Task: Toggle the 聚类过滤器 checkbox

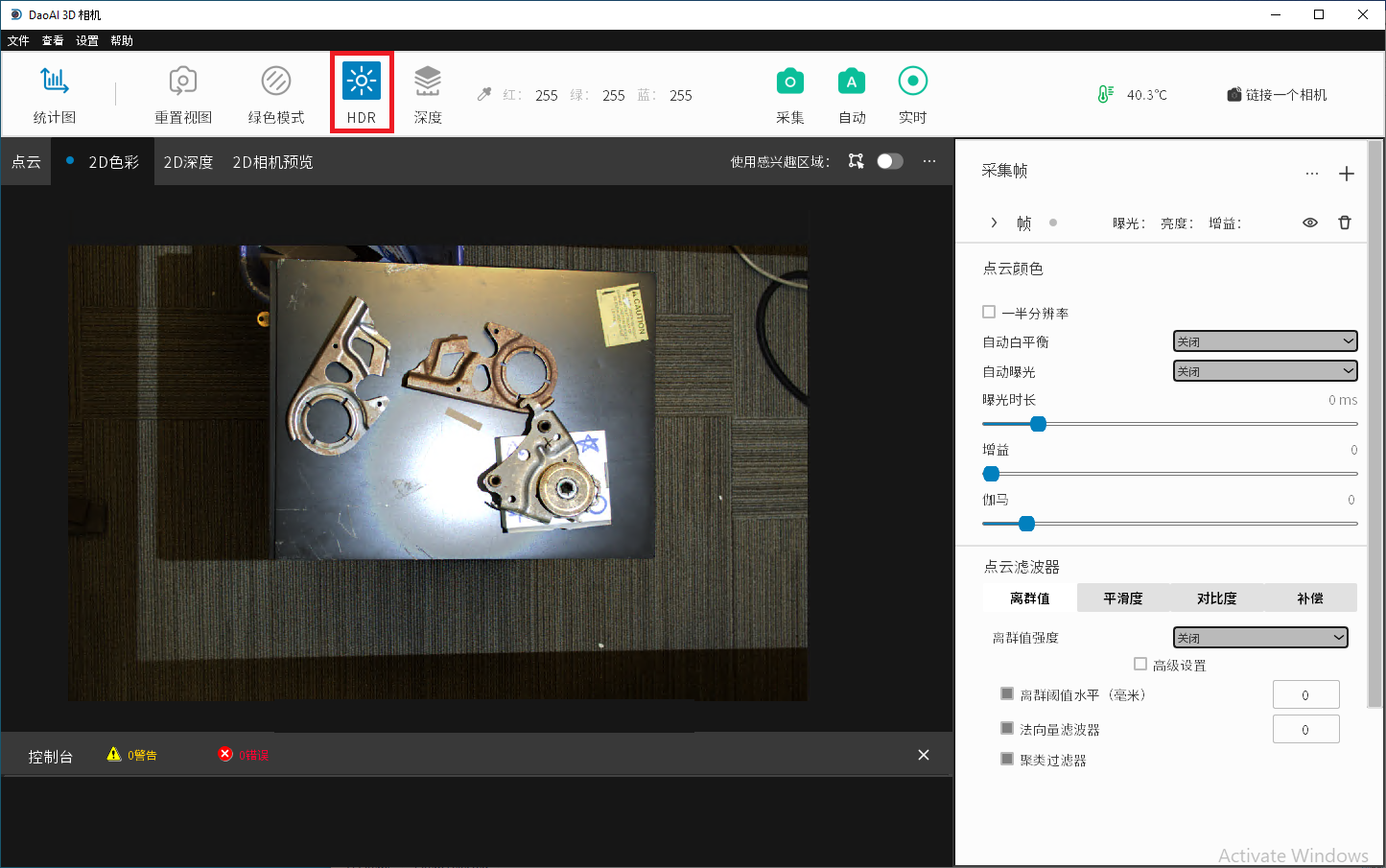Action: (x=1007, y=759)
